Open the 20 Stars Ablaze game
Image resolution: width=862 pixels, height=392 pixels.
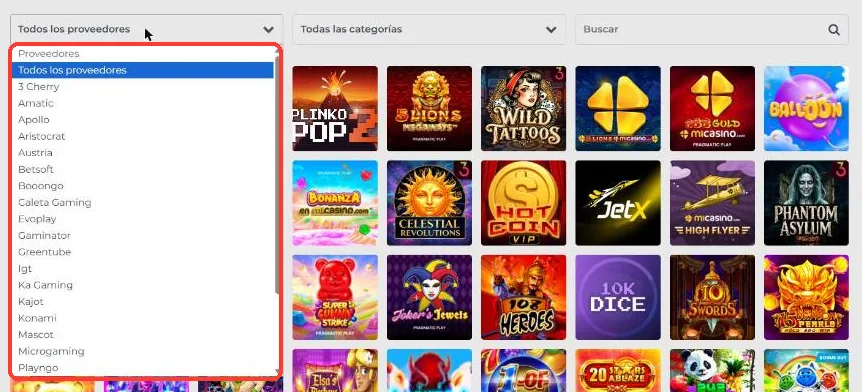618,371
